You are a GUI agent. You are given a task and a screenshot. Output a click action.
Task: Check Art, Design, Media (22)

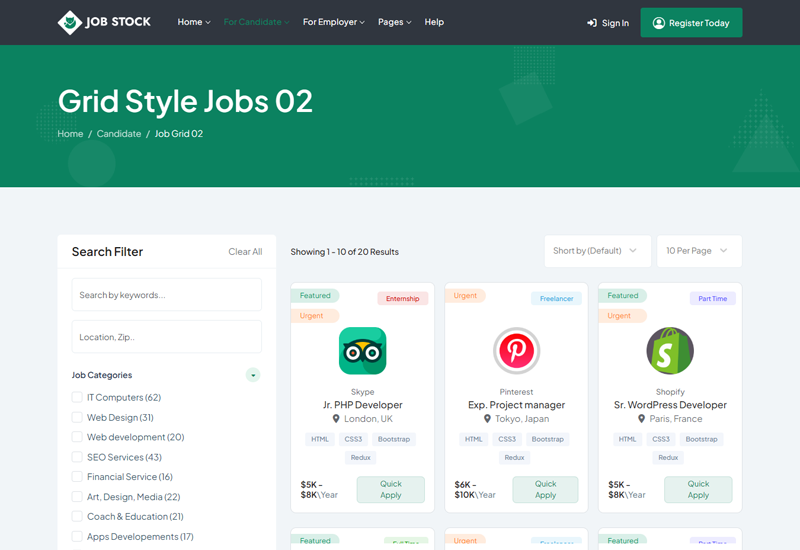coord(77,496)
